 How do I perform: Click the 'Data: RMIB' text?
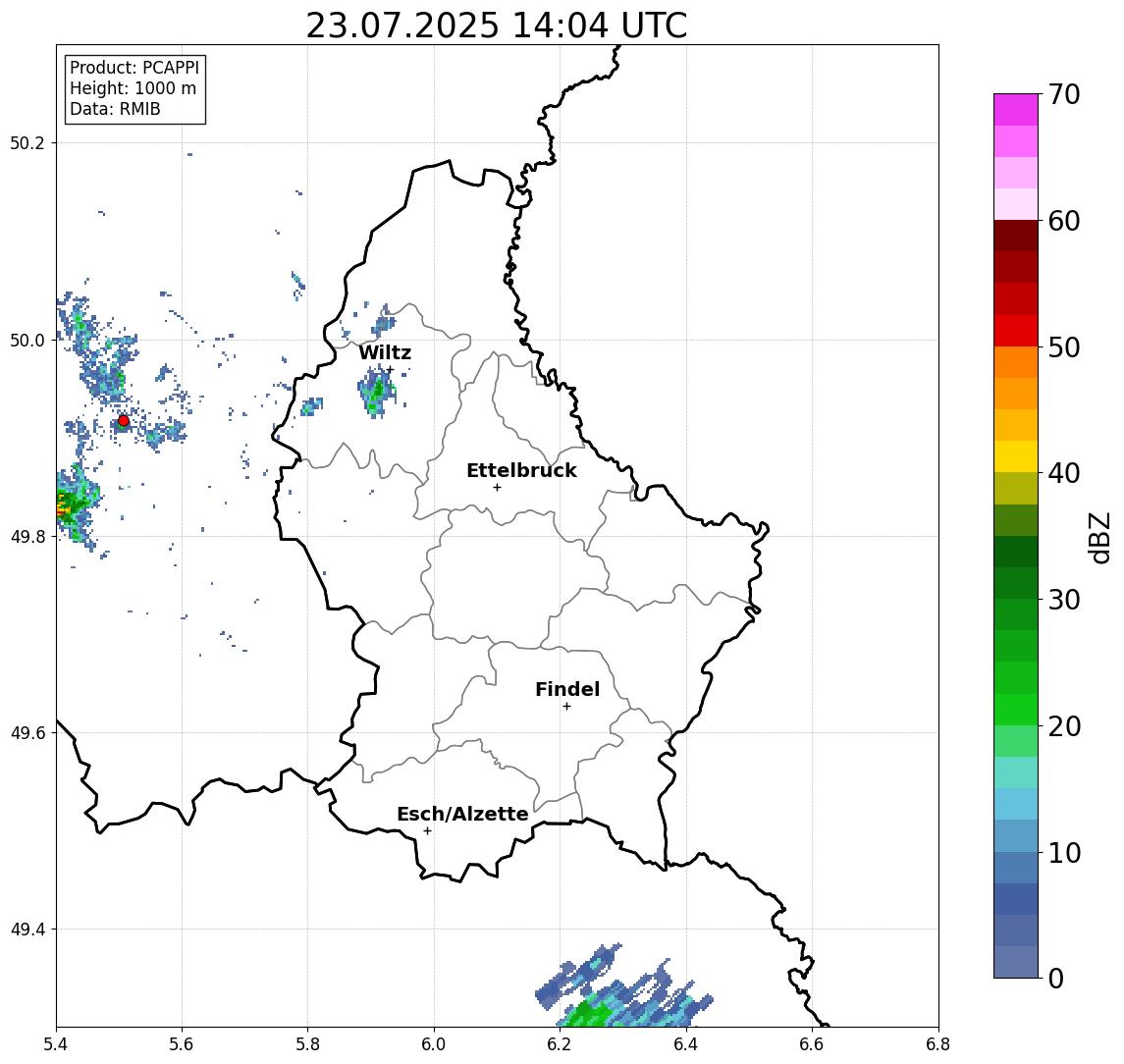tap(115, 109)
